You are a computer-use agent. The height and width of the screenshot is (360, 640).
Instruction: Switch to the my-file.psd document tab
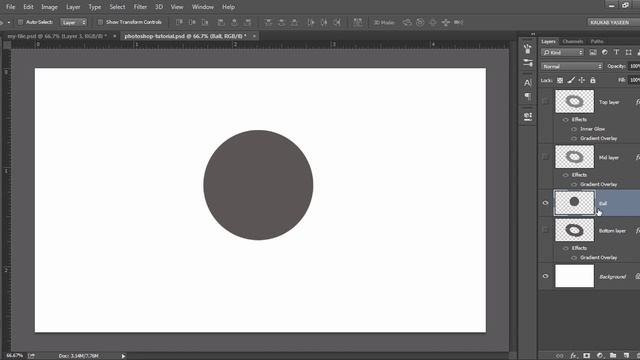coord(57,36)
